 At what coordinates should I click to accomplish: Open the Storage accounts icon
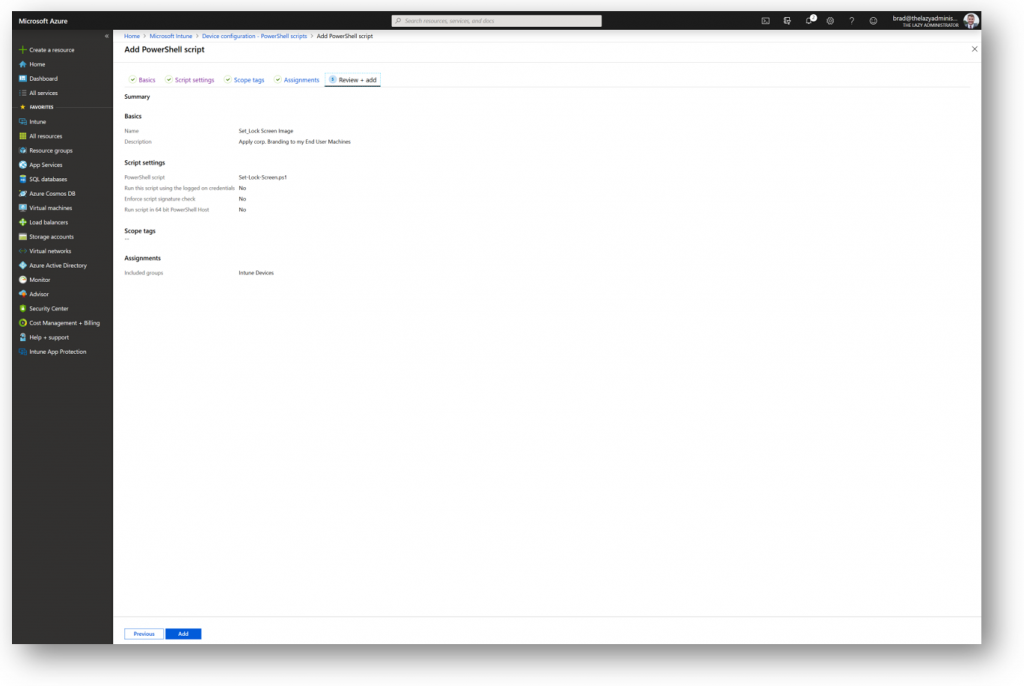click(23, 237)
